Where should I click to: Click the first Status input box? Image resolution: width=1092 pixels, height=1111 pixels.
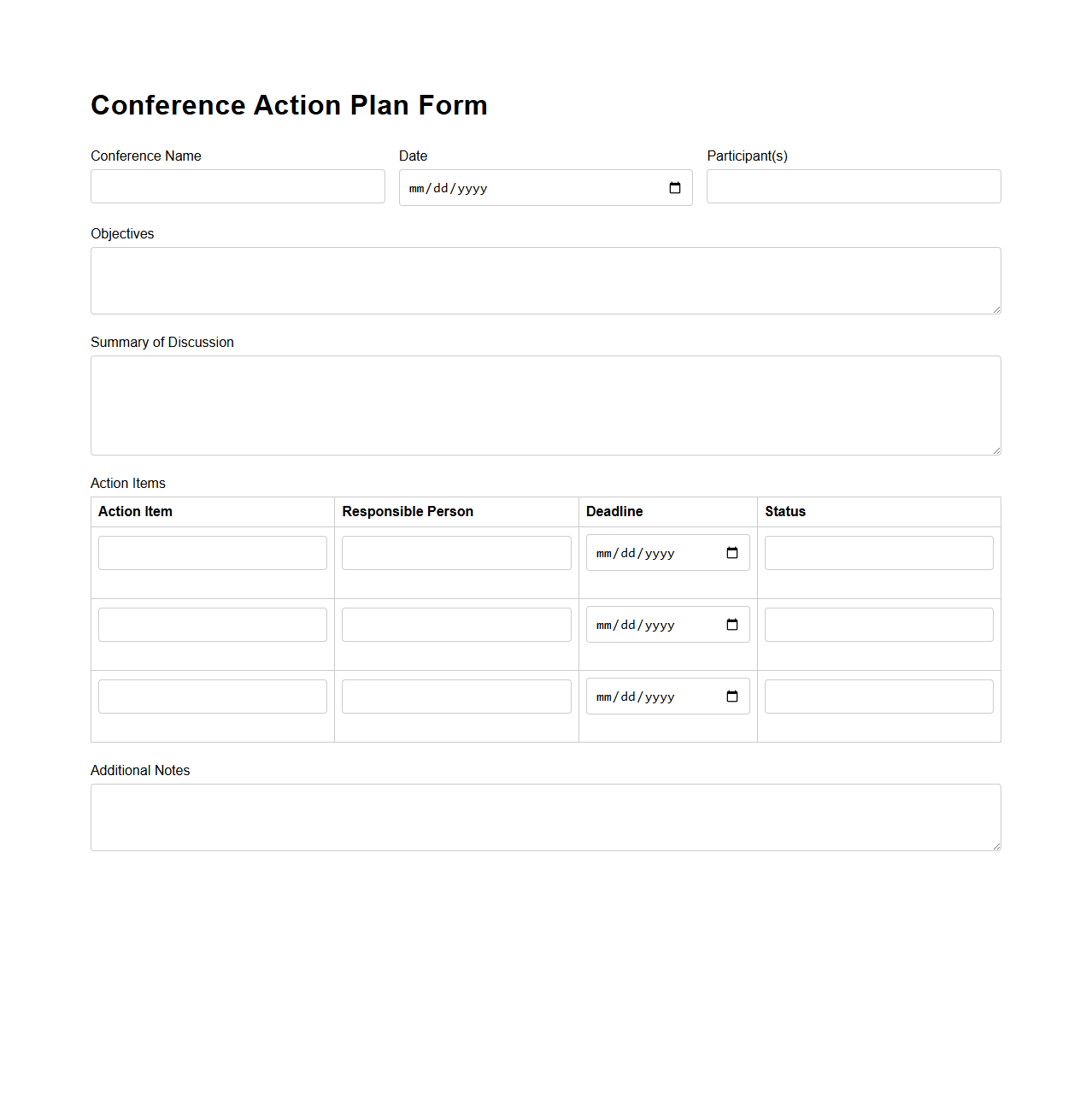tap(878, 553)
